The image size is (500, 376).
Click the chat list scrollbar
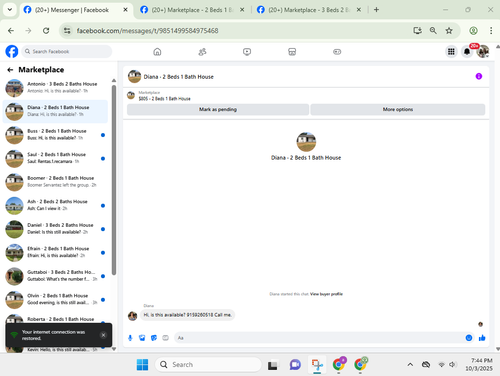[x=114, y=180]
